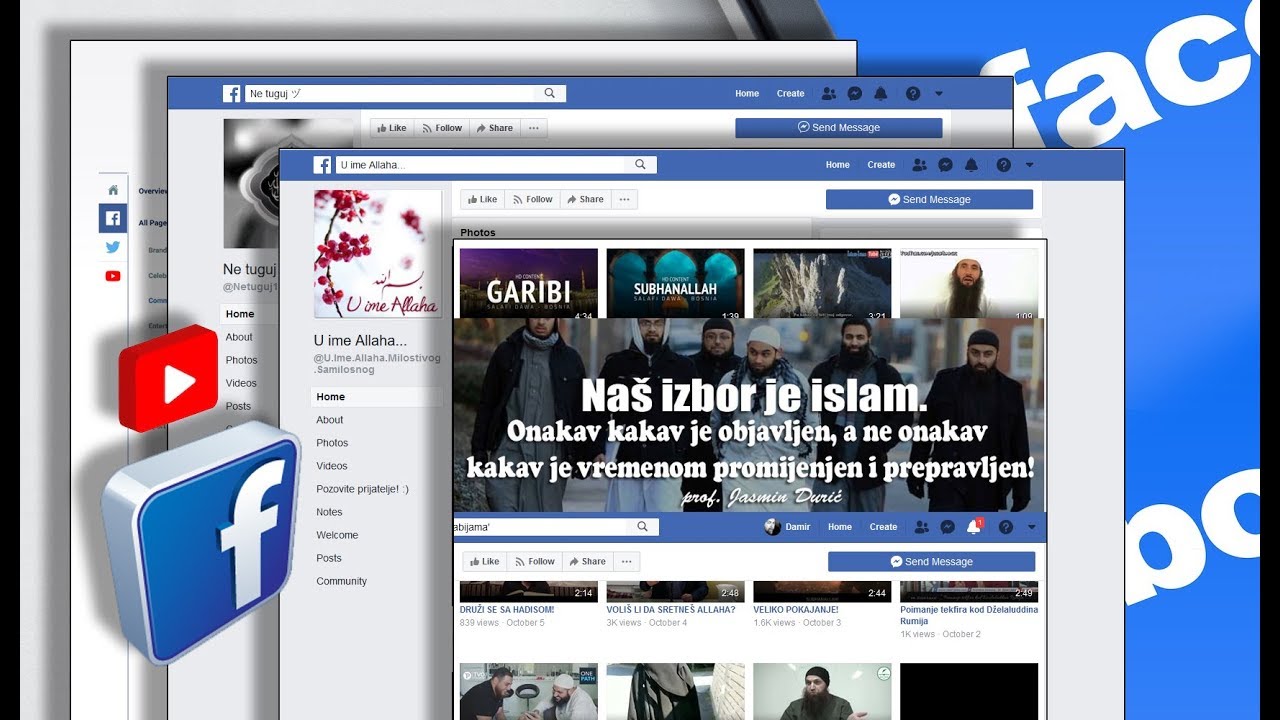Click Facebook logo in Ne tuguj window

click(231, 94)
